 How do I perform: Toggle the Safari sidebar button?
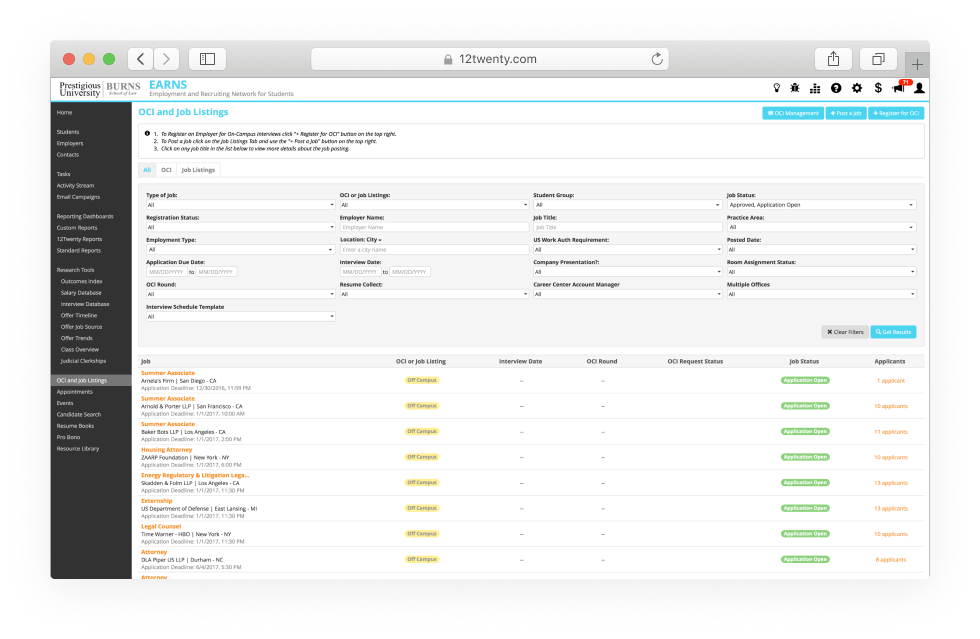click(x=207, y=59)
